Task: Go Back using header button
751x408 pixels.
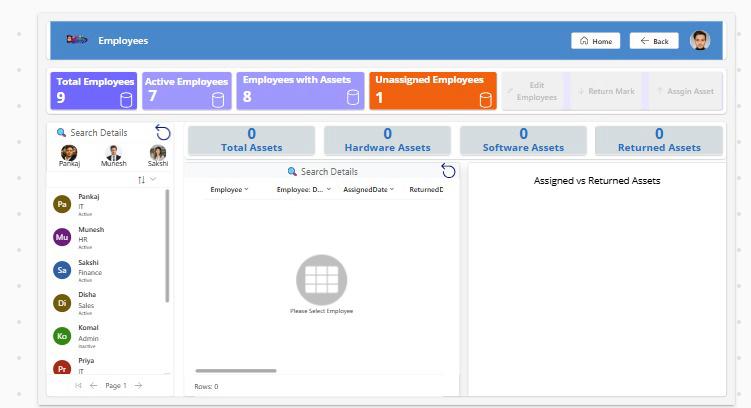Action: coord(654,41)
